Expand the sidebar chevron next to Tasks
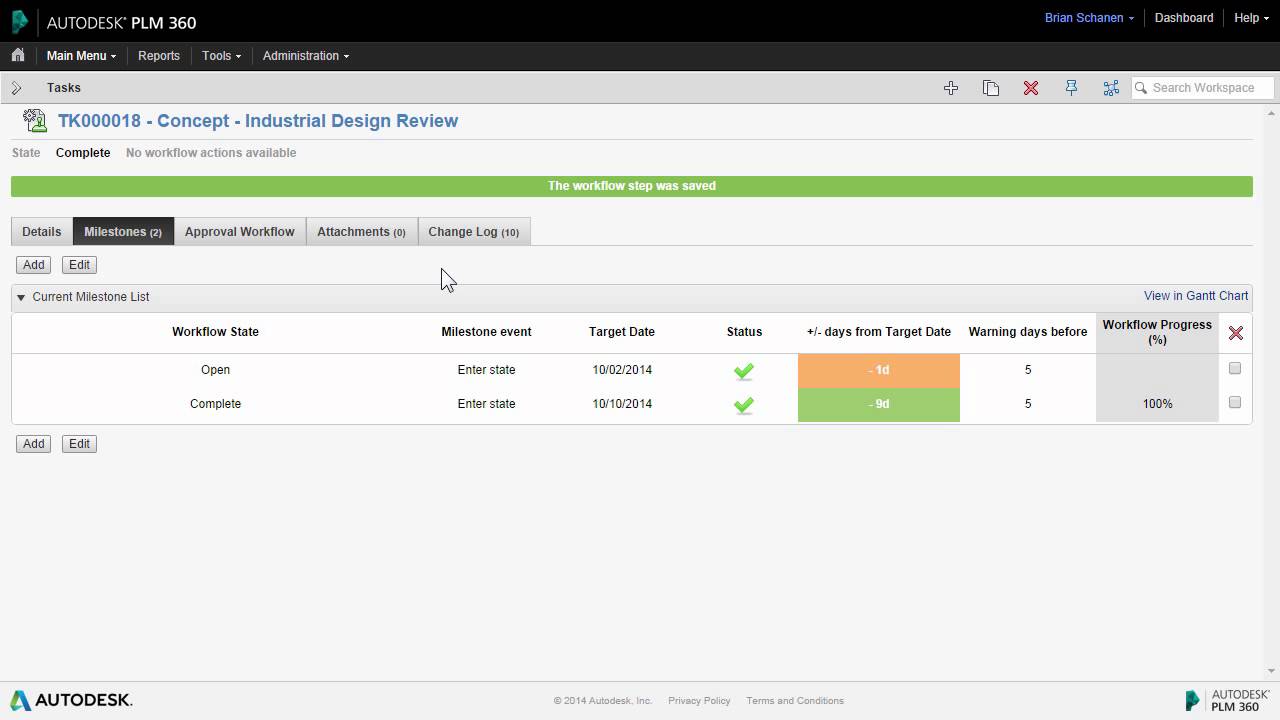Viewport: 1280px width, 720px height. (16, 88)
